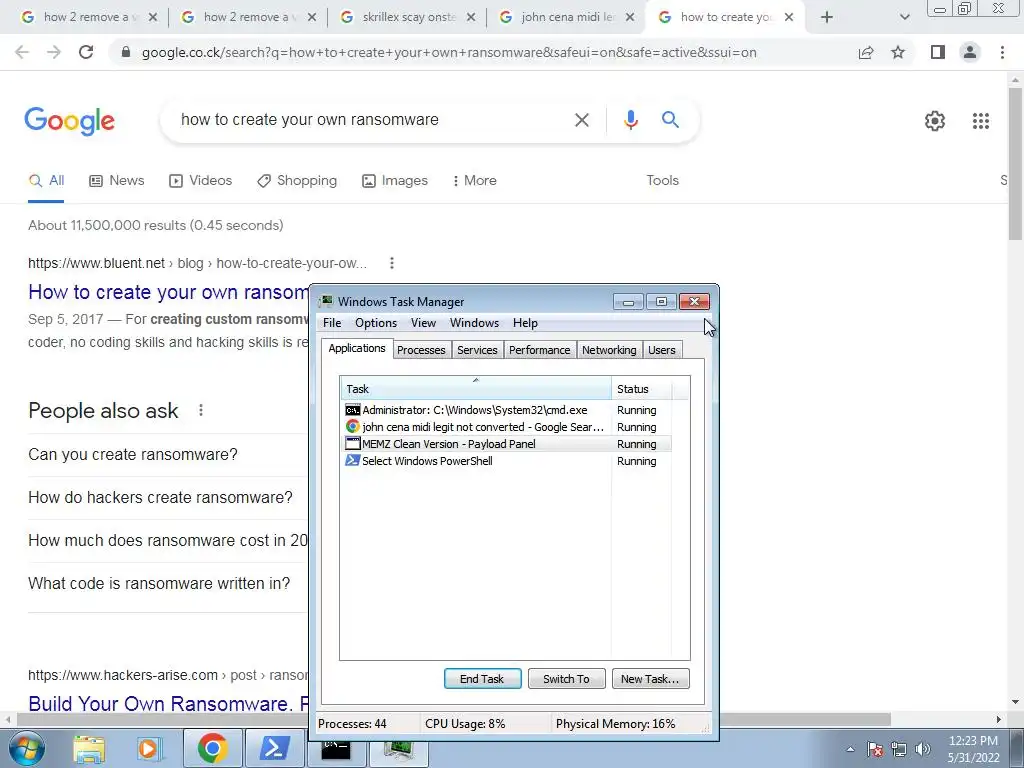Viewport: 1024px width, 768px height.
Task: Reload the page in Chrome
Action: tap(86, 52)
